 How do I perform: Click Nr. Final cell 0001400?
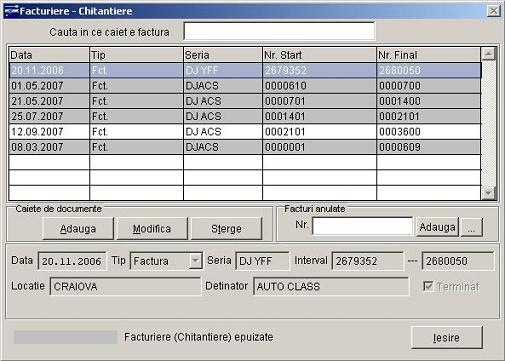tap(429, 101)
